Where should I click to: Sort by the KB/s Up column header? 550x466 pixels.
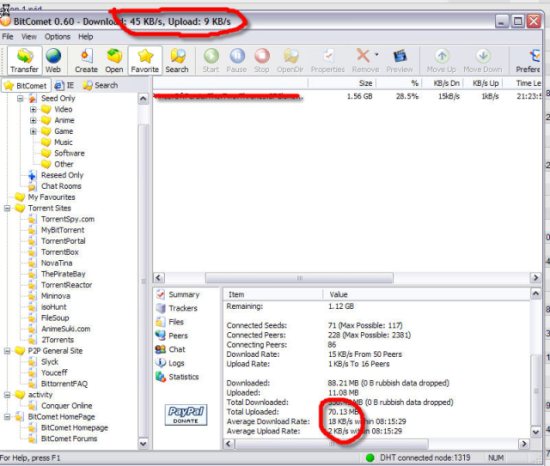483,83
